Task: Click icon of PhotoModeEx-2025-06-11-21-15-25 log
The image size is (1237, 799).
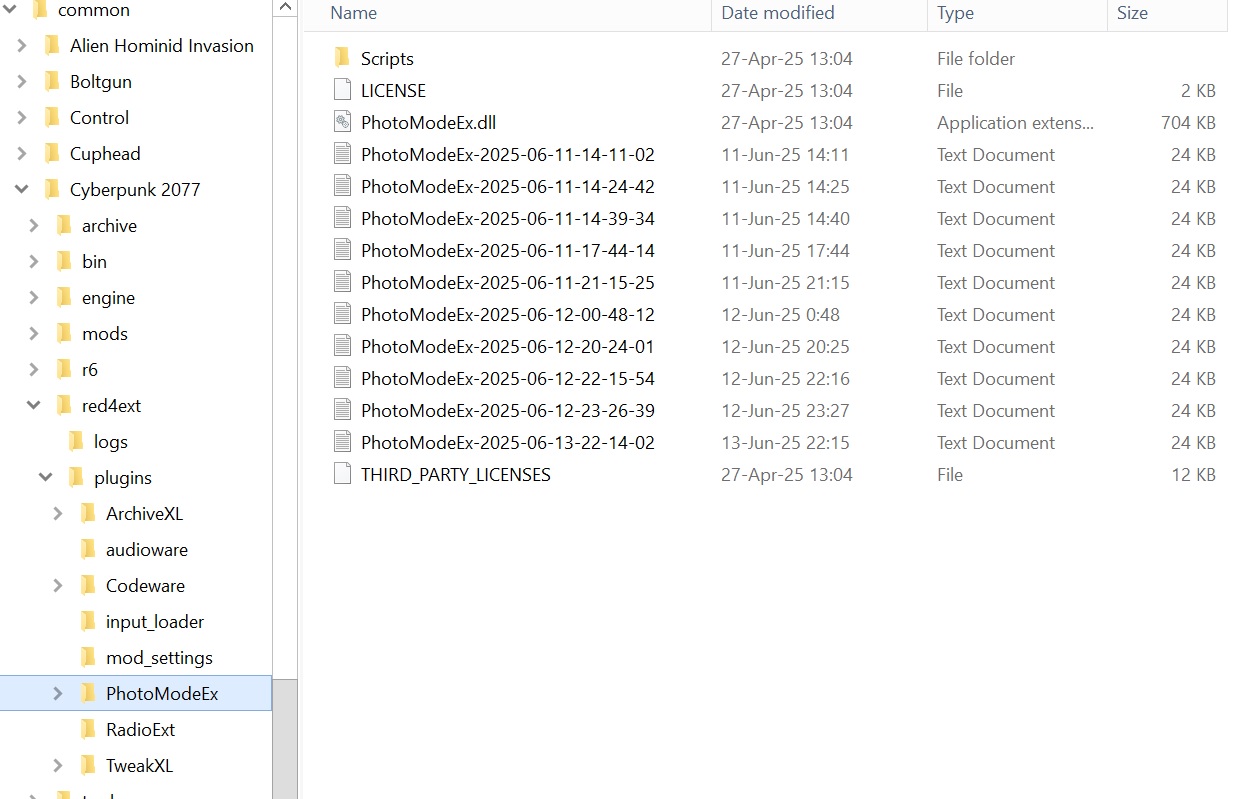Action: 342,282
